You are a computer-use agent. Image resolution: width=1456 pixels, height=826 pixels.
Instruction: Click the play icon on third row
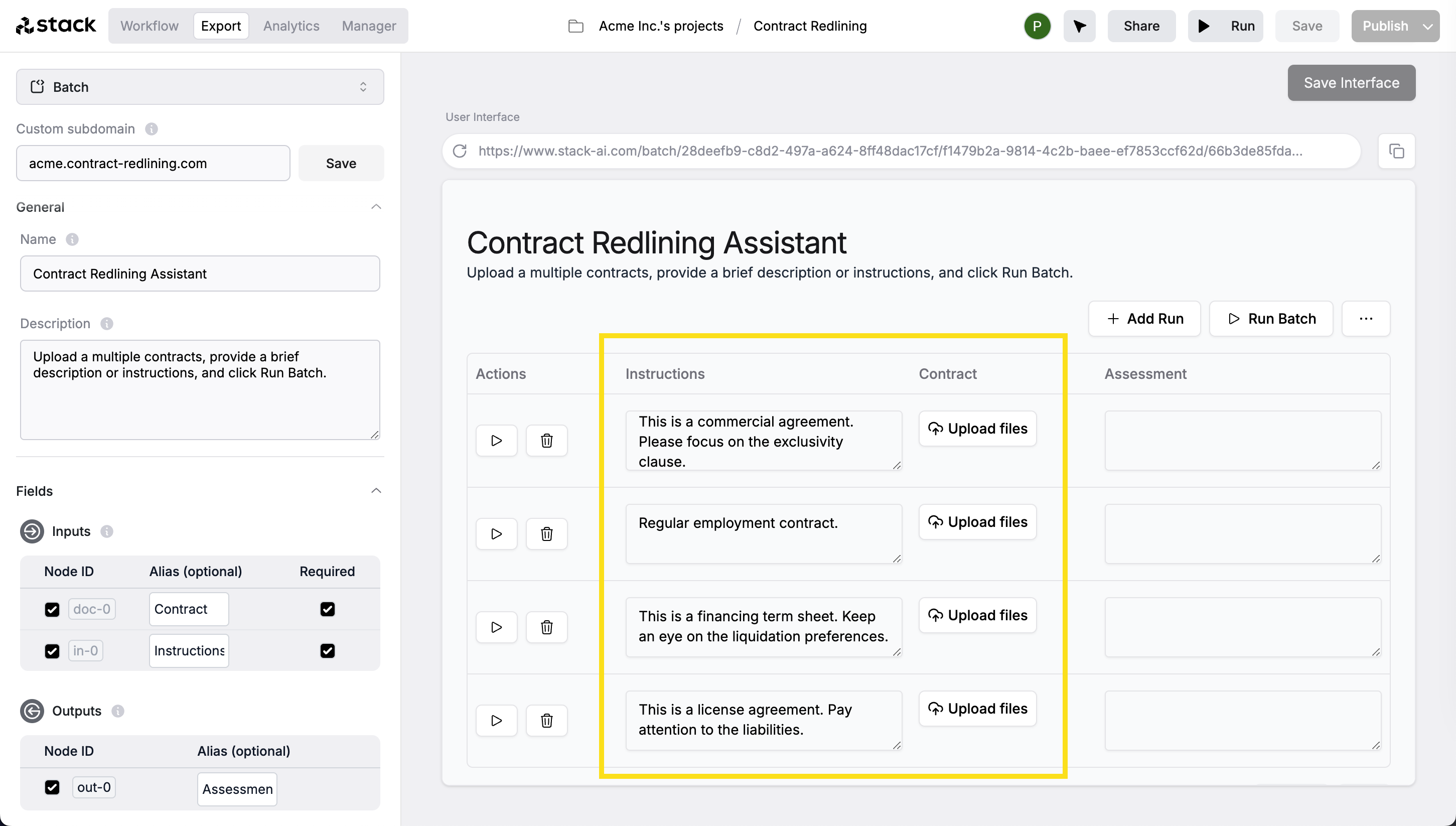496,627
